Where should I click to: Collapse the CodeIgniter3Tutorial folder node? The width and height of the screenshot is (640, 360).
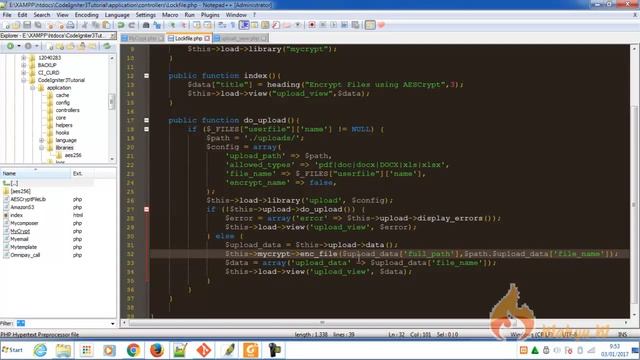pos(24,80)
